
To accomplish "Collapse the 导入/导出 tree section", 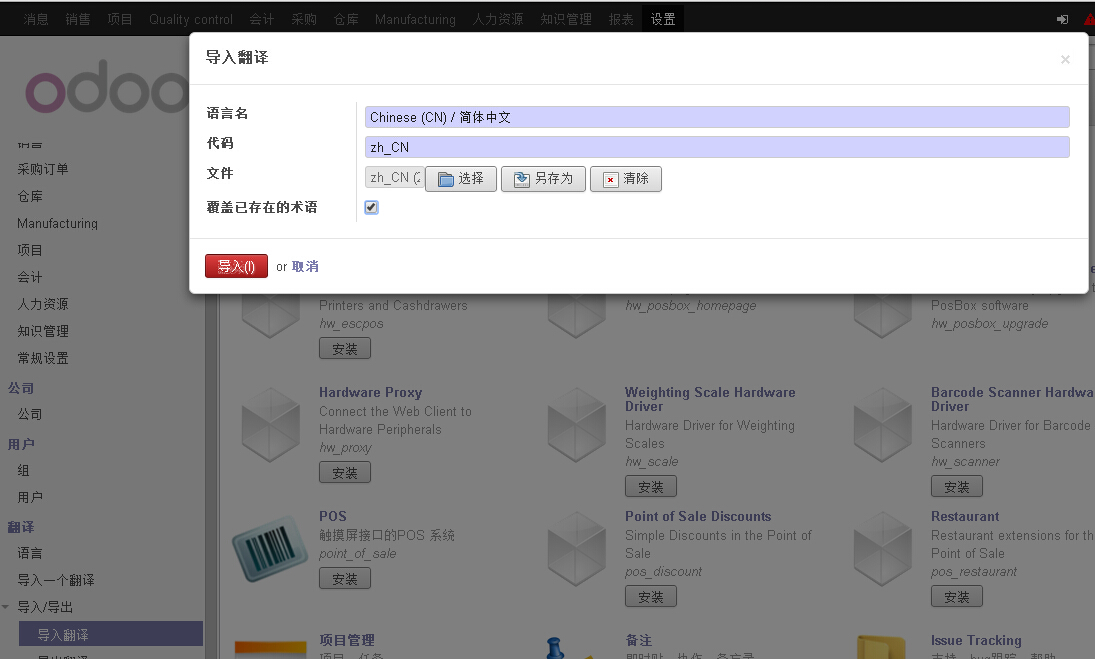I will click(x=8, y=607).
